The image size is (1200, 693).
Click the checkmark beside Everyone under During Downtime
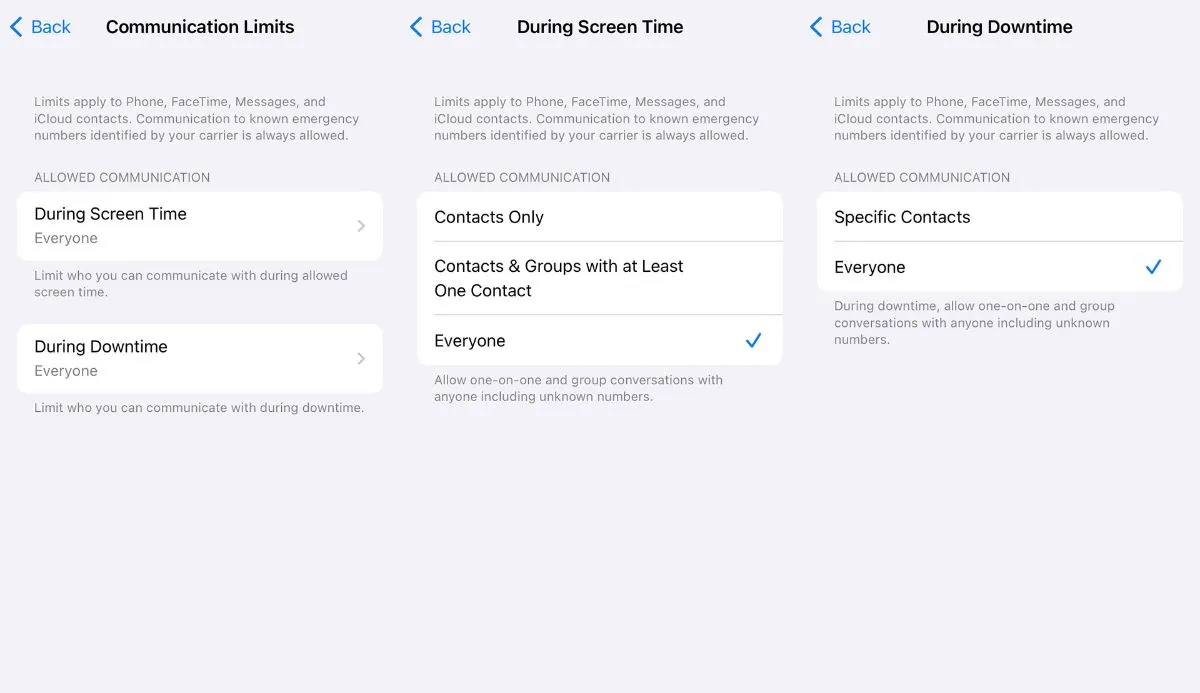coord(1153,267)
